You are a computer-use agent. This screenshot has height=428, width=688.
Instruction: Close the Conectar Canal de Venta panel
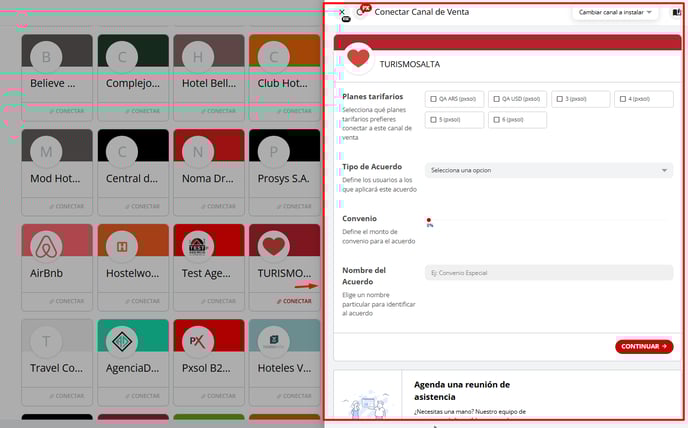pyautogui.click(x=342, y=12)
